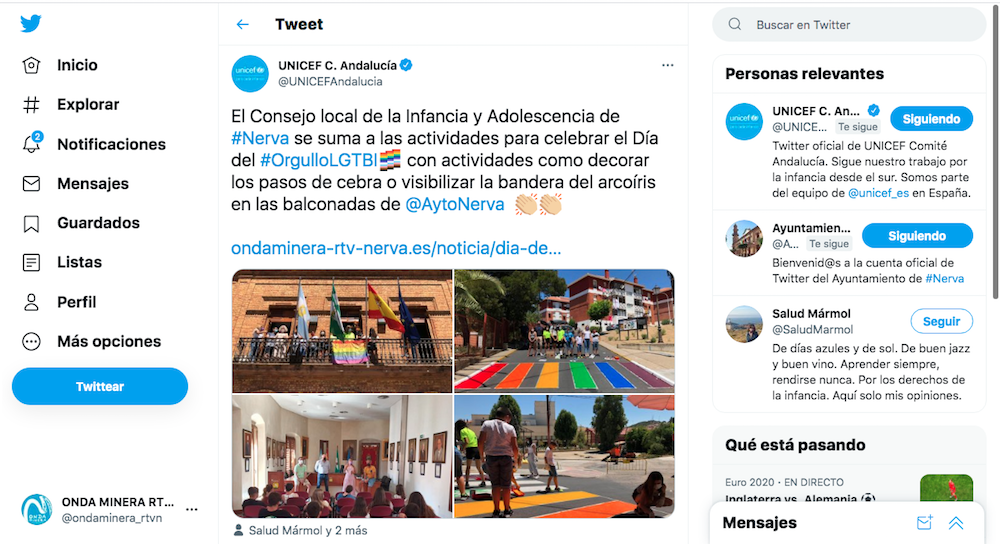Click the Twitter bird logo
This screenshot has height=544, width=1000.
coord(31,24)
